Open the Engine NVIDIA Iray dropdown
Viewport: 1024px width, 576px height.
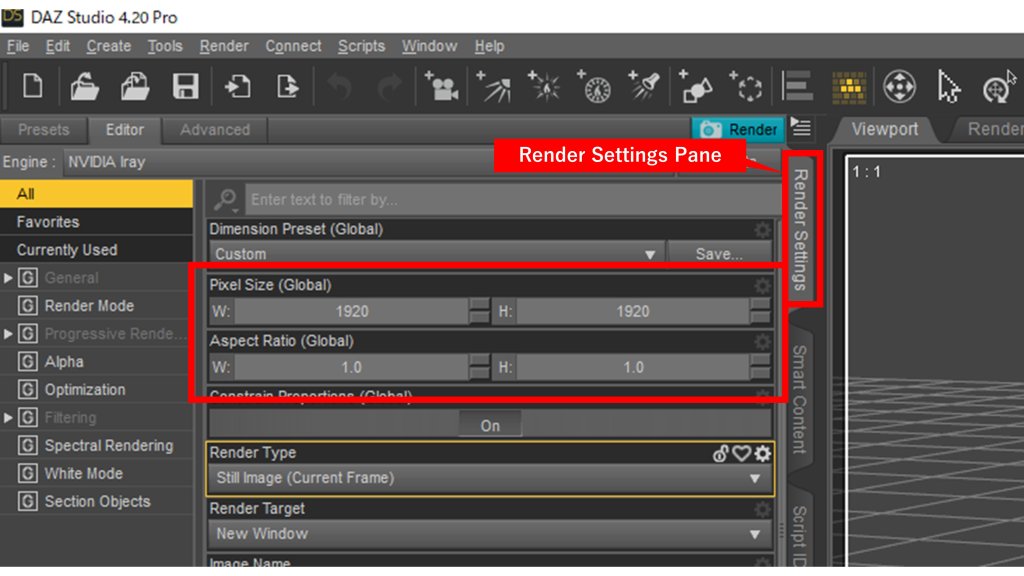[x=369, y=162]
